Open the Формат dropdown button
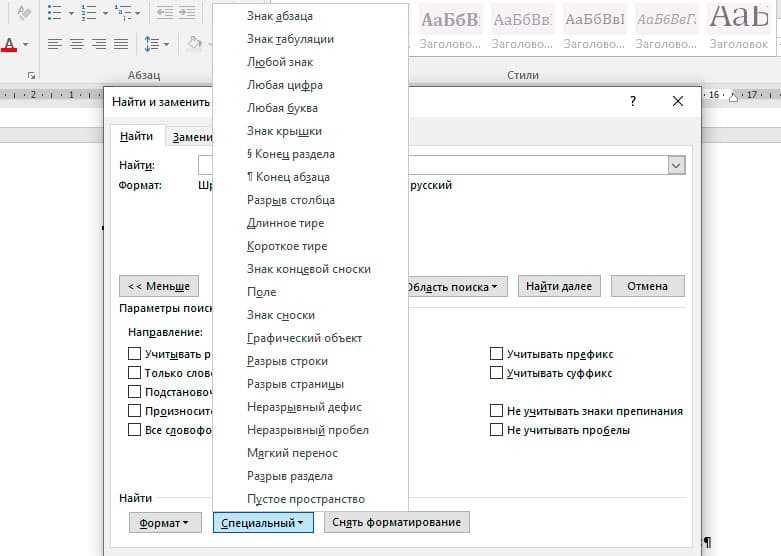 165,523
